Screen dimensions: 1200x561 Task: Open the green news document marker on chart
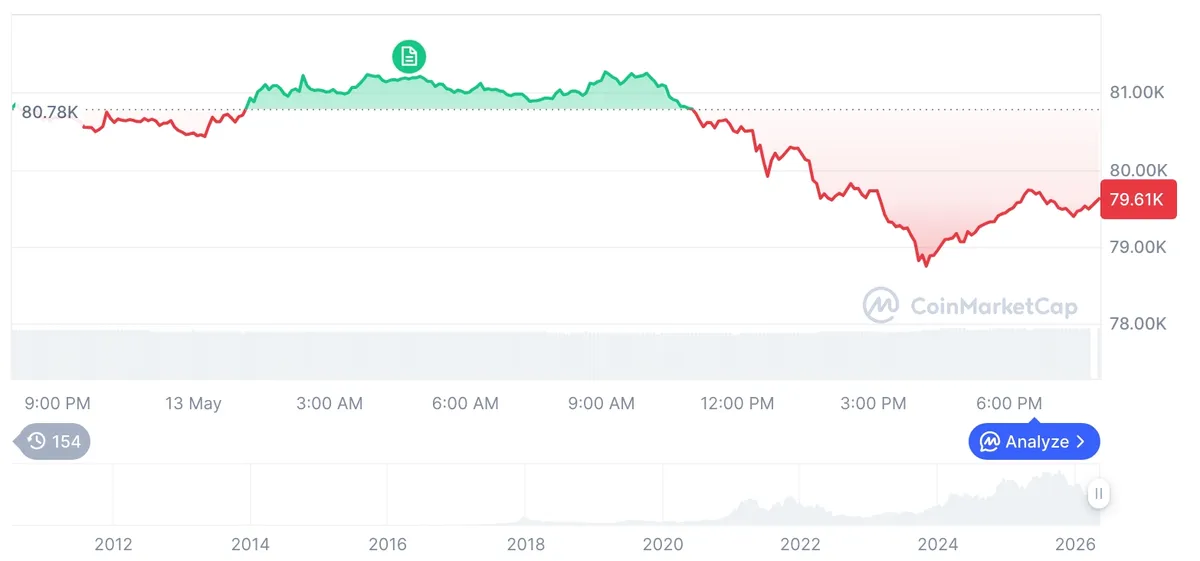coord(408,56)
